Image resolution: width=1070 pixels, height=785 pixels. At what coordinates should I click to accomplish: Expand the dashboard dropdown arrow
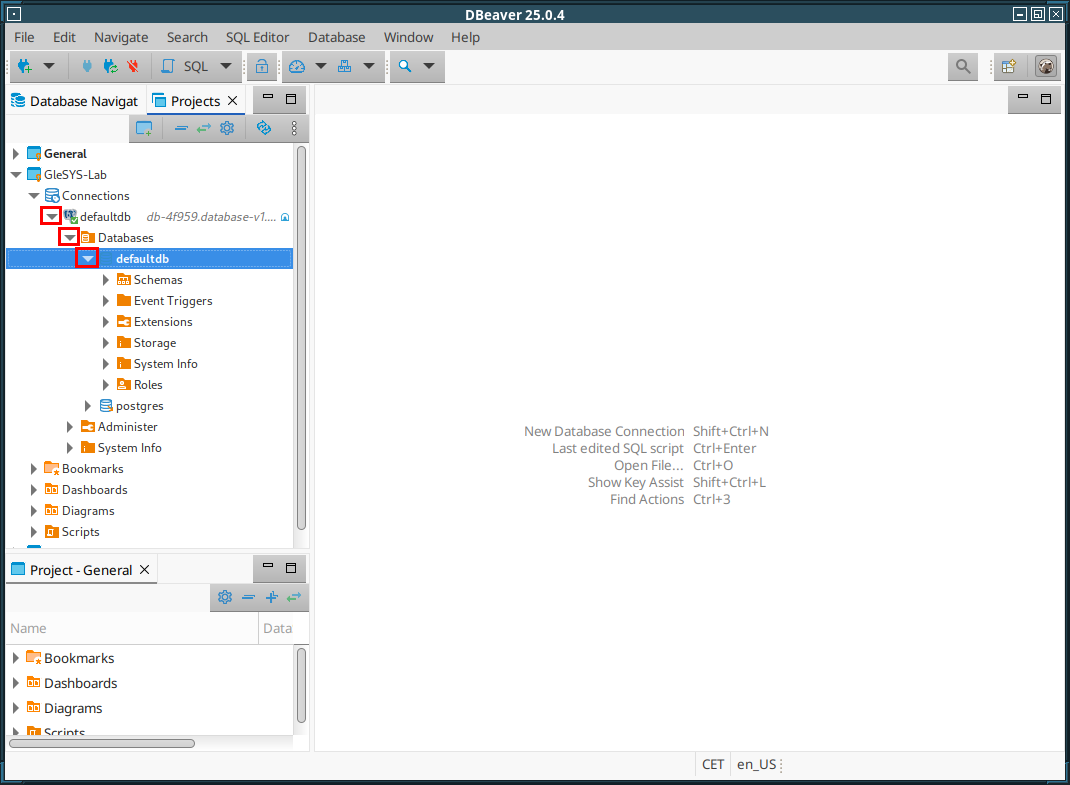coord(321,66)
